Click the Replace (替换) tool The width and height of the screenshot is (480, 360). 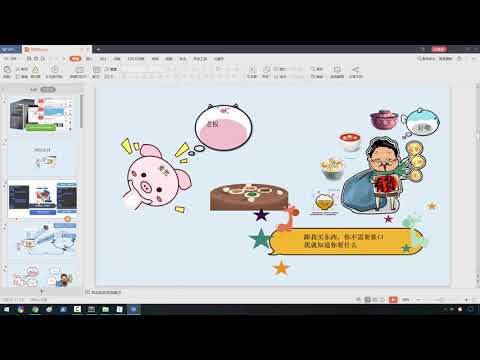tap(317, 77)
